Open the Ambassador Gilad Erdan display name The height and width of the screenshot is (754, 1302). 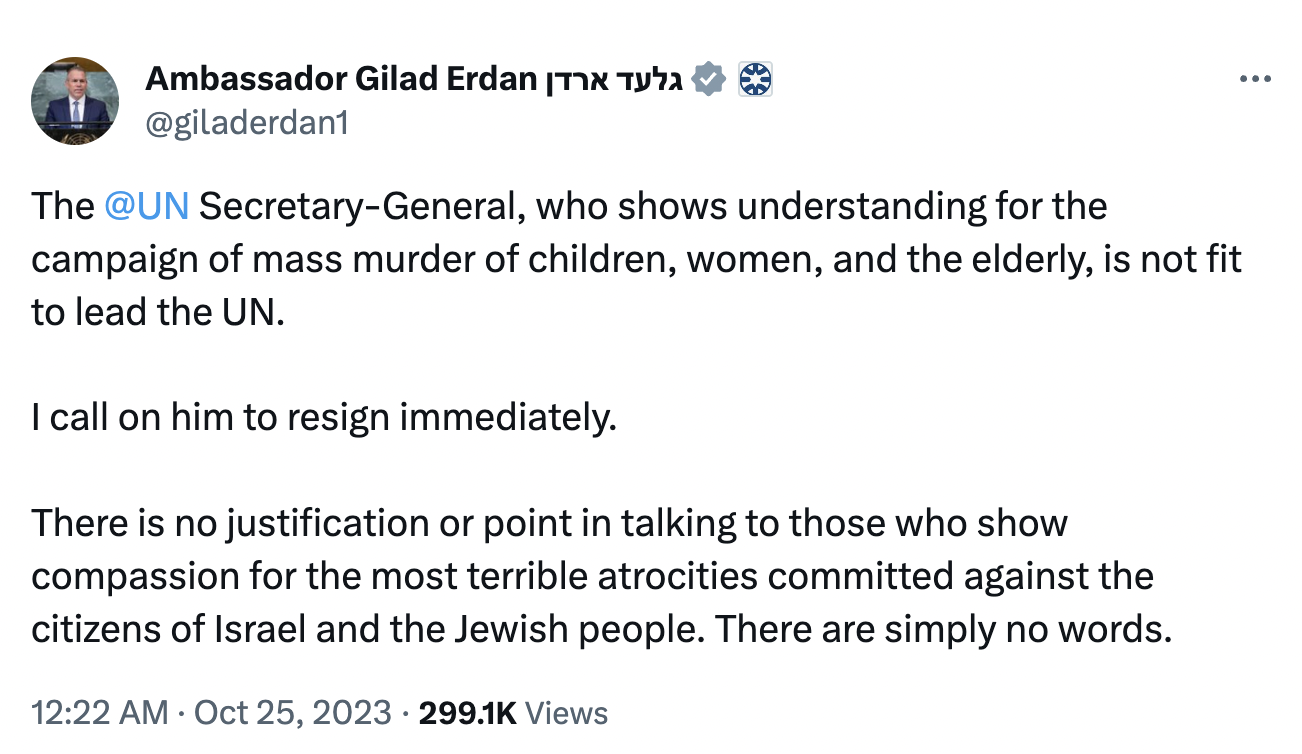341,78
